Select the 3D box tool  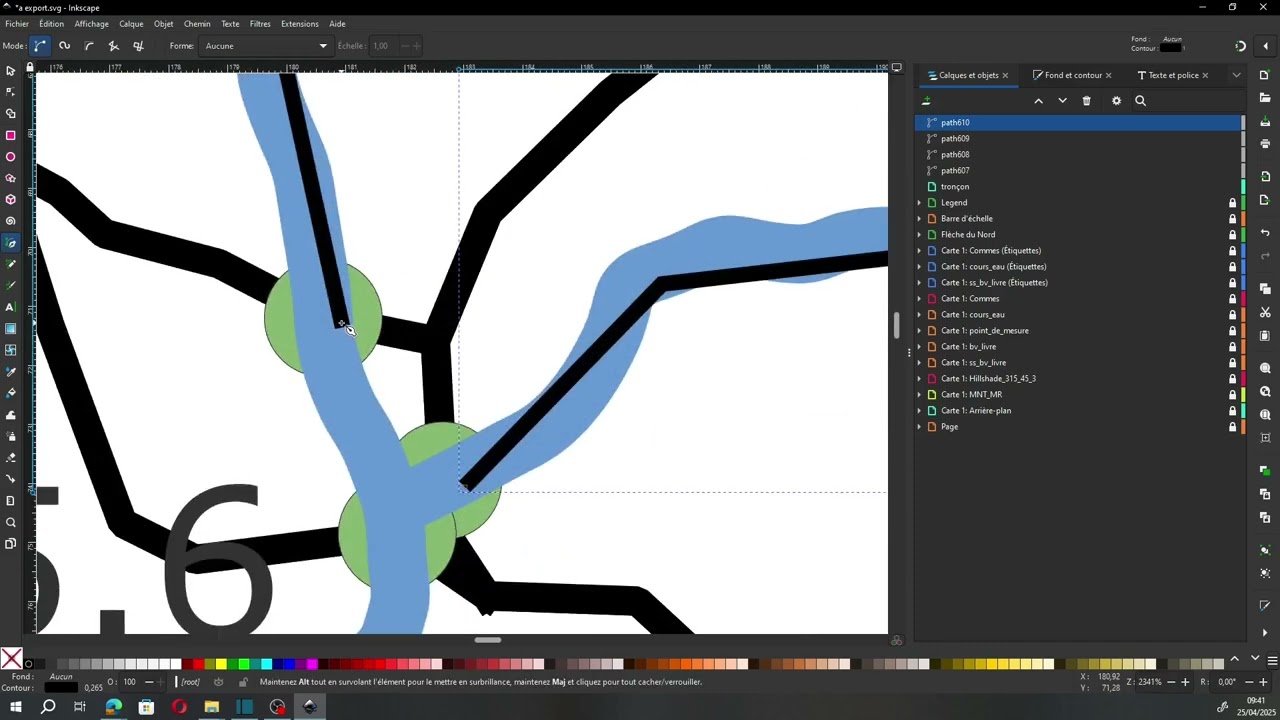click(x=10, y=200)
